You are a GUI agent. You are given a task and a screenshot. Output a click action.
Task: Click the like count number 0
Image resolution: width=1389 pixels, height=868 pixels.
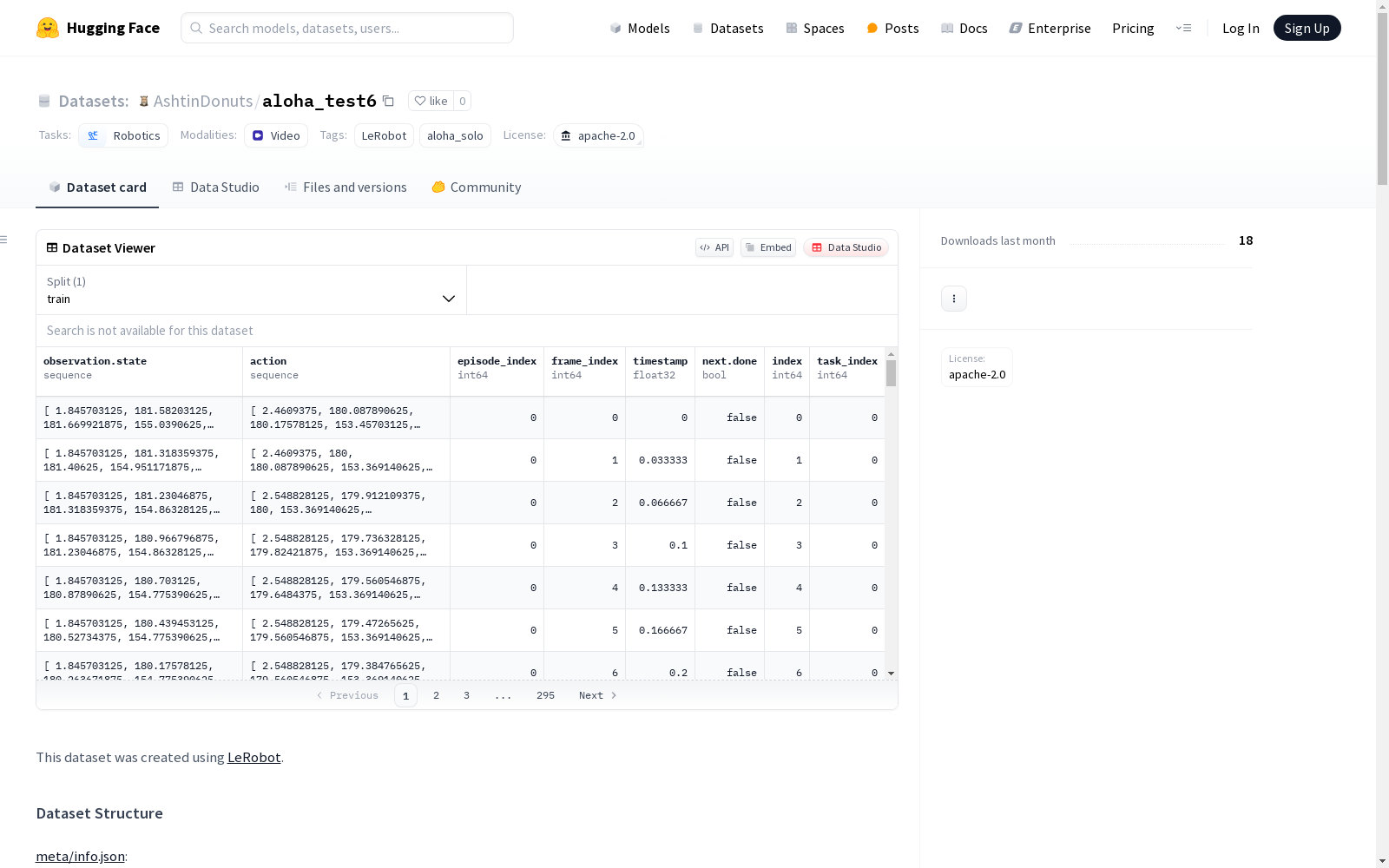pos(463,101)
